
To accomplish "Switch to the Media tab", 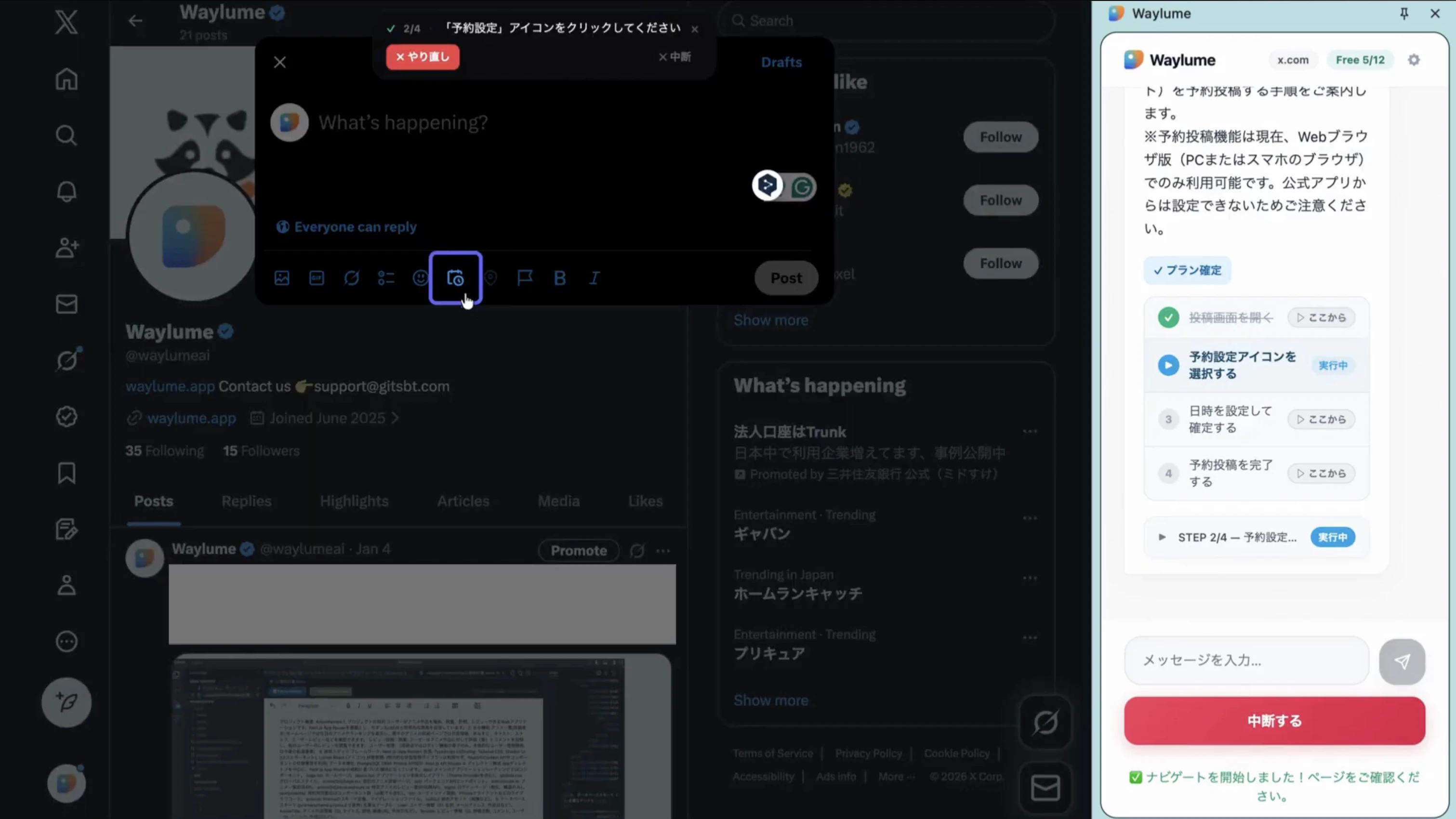I will (558, 502).
